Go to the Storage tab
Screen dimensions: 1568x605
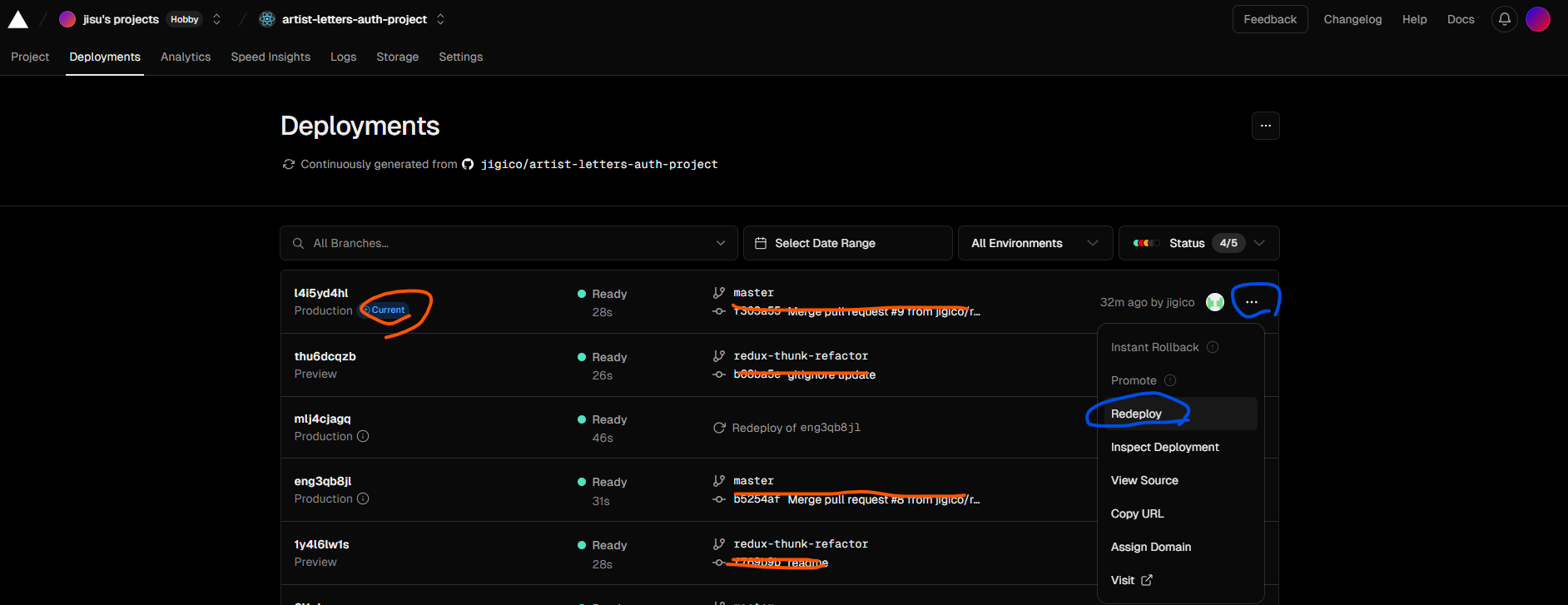(397, 57)
